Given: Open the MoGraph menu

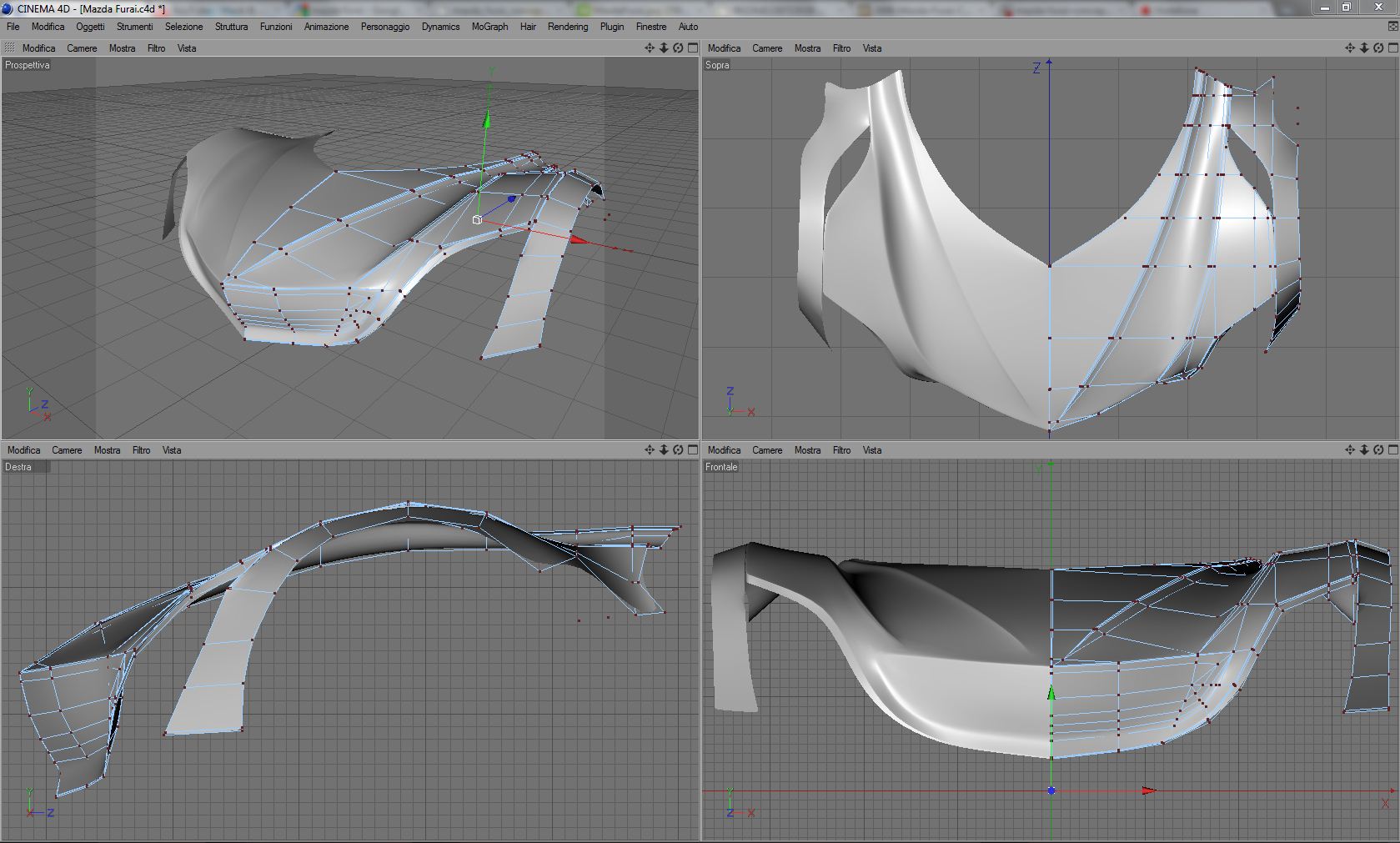Looking at the screenshot, I should (489, 27).
